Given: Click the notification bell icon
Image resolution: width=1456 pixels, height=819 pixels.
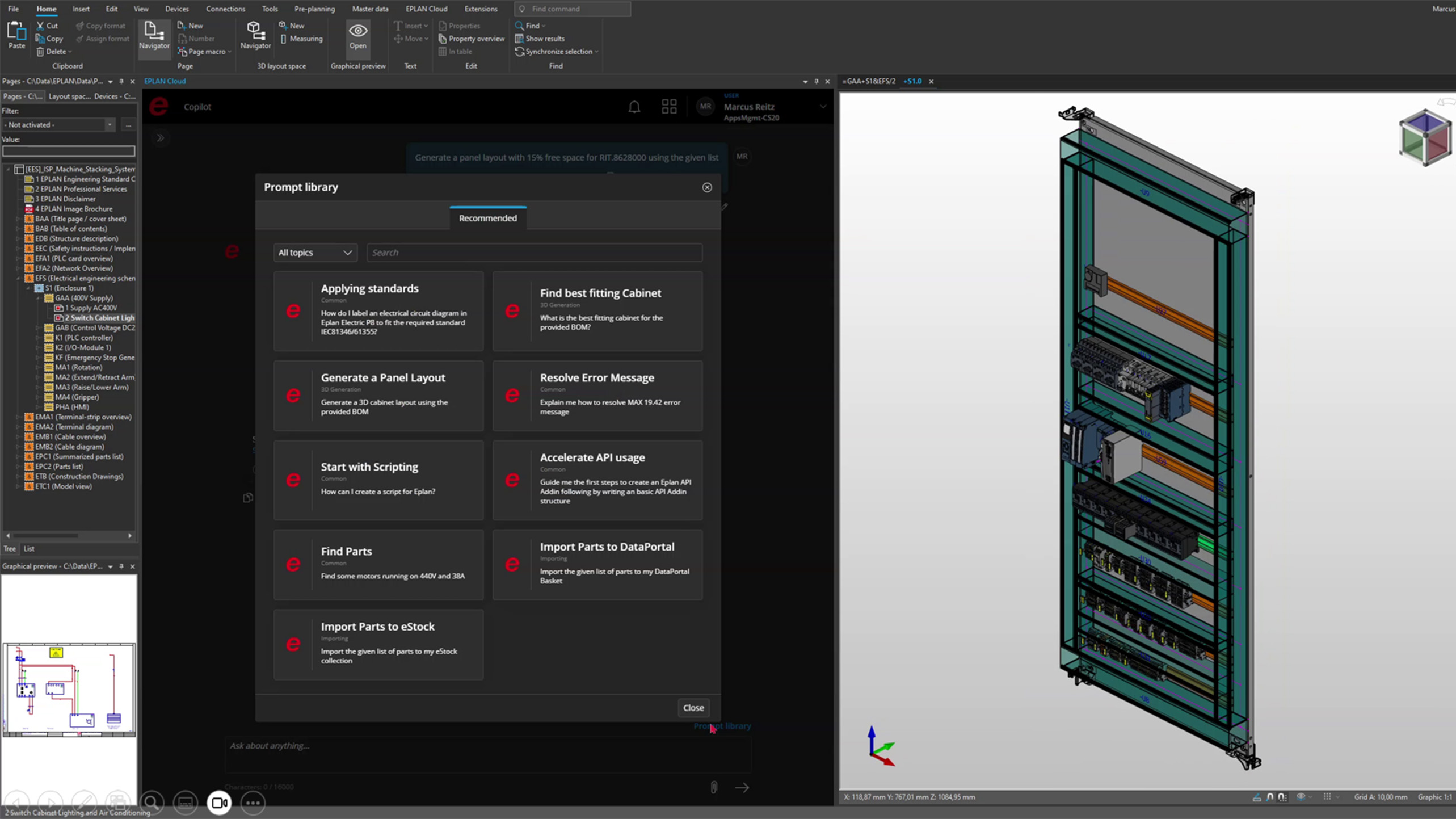Looking at the screenshot, I should 634,107.
